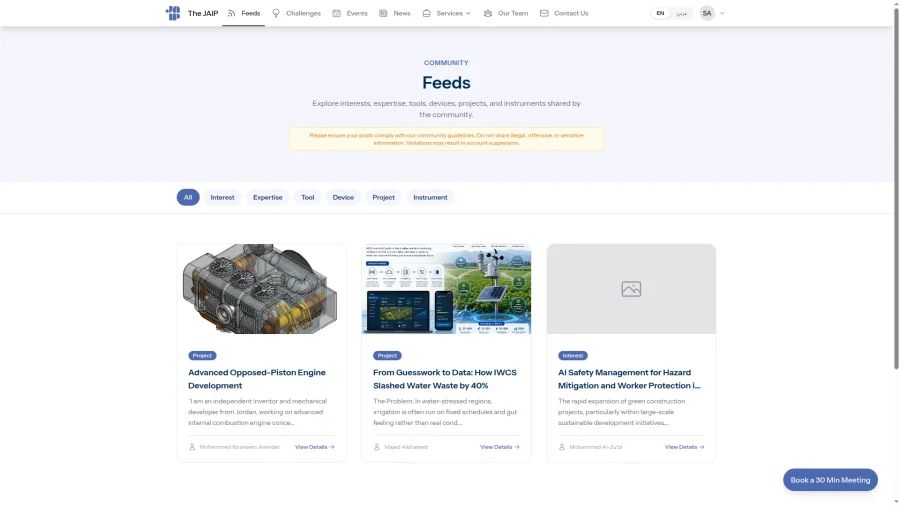The image size is (900, 506).
Task: Open the Events nav item
Action: pyautogui.click(x=350, y=13)
